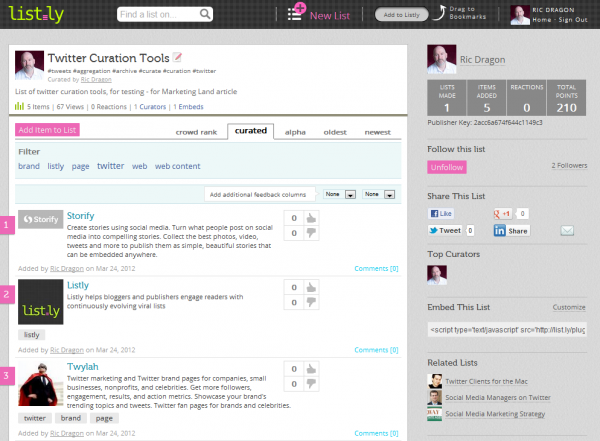600x441 pixels.
Task: Click the list.ly logo
Action: click(x=36, y=14)
